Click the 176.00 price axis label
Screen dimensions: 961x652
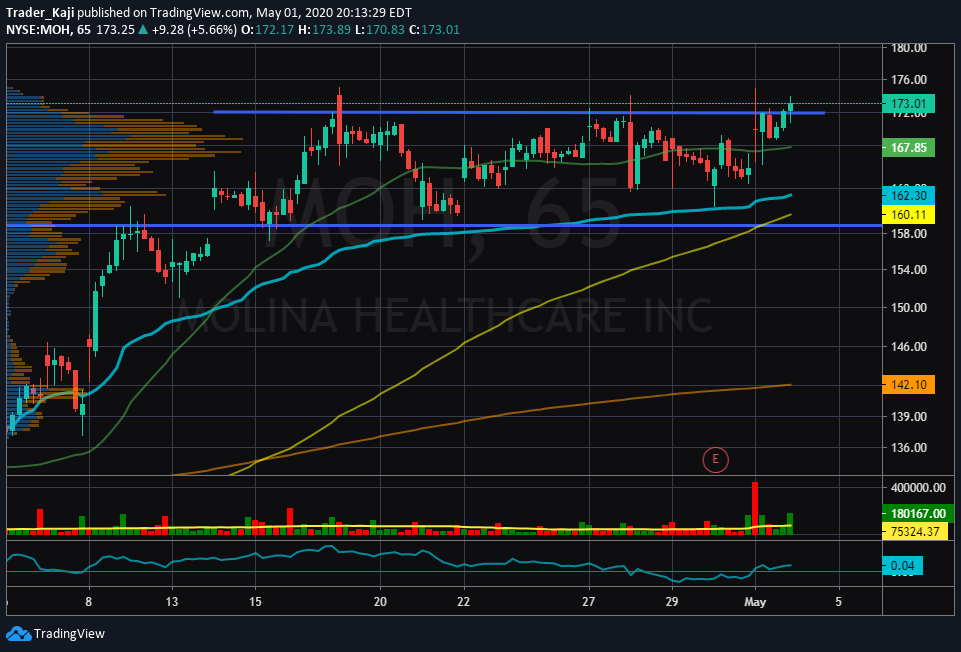(908, 79)
